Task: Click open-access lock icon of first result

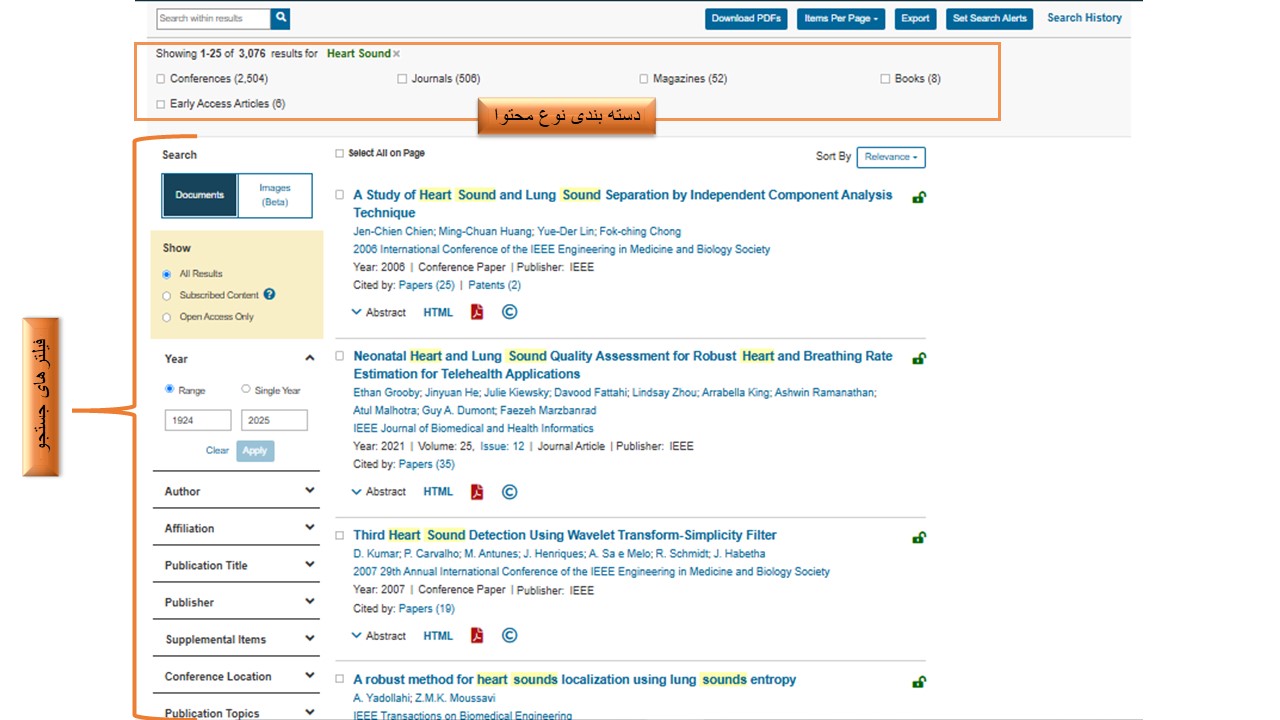Action: [918, 198]
